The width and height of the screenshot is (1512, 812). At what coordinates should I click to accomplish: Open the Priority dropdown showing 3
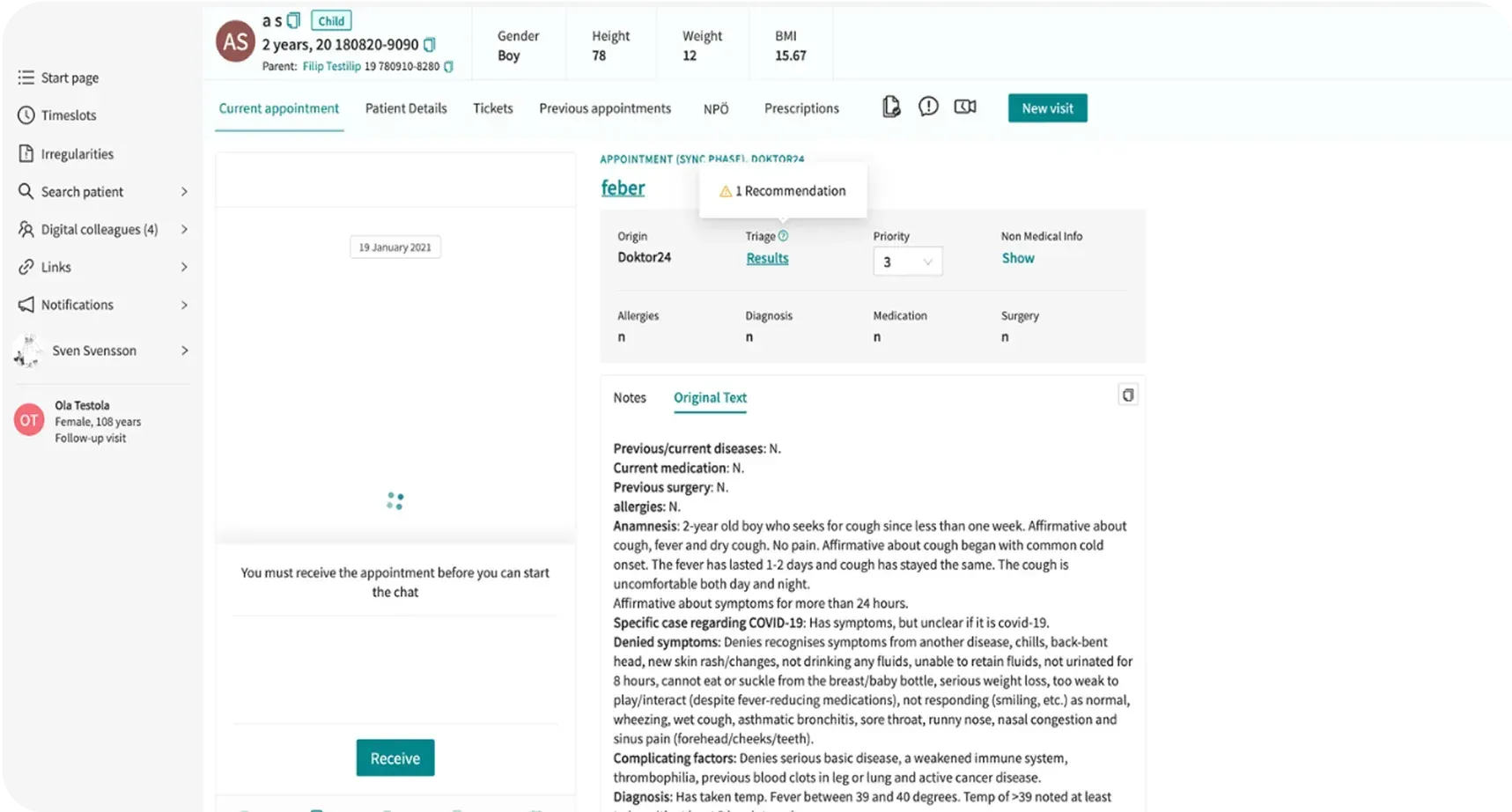click(x=907, y=262)
